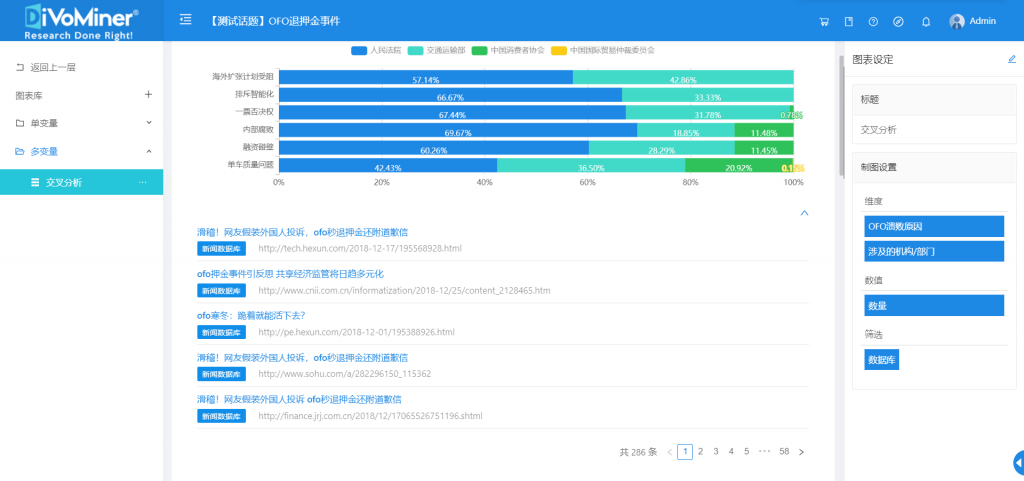This screenshot has height=481, width=1024.
Task: Click the 制图设置 section header
Action: (934, 167)
